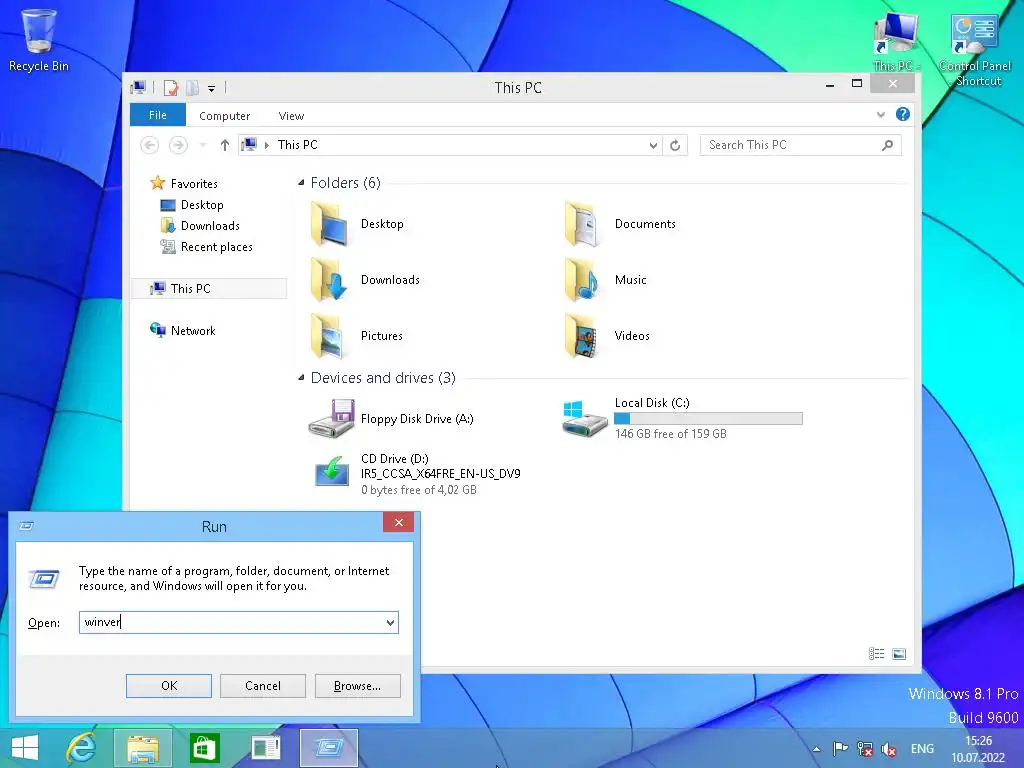Open the File ribbon tab

click(157, 115)
